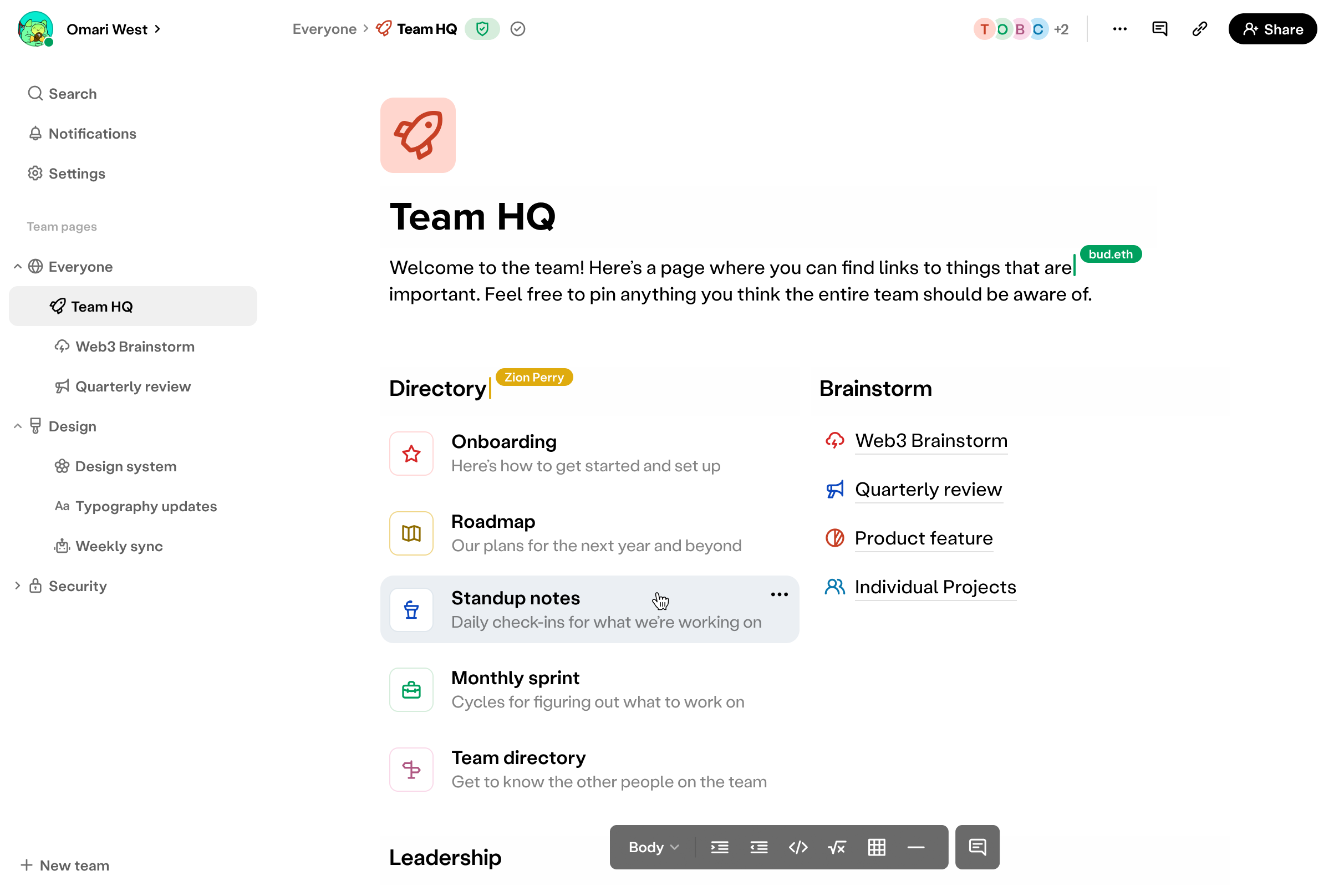Insert a horizontal divider line
Screen dimensions: 1344x896
tap(915, 847)
